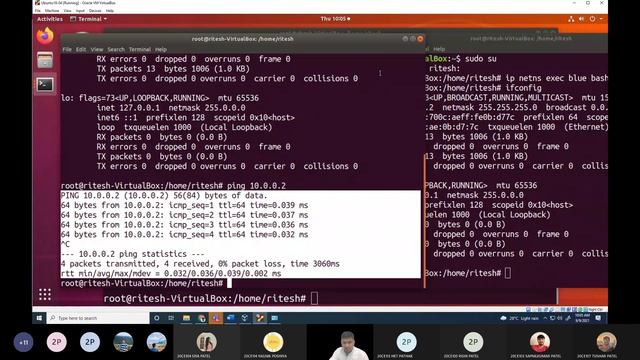This screenshot has height=360, width=640.
Task: Open the blue taskbar app after Teams
Action: point(230,318)
